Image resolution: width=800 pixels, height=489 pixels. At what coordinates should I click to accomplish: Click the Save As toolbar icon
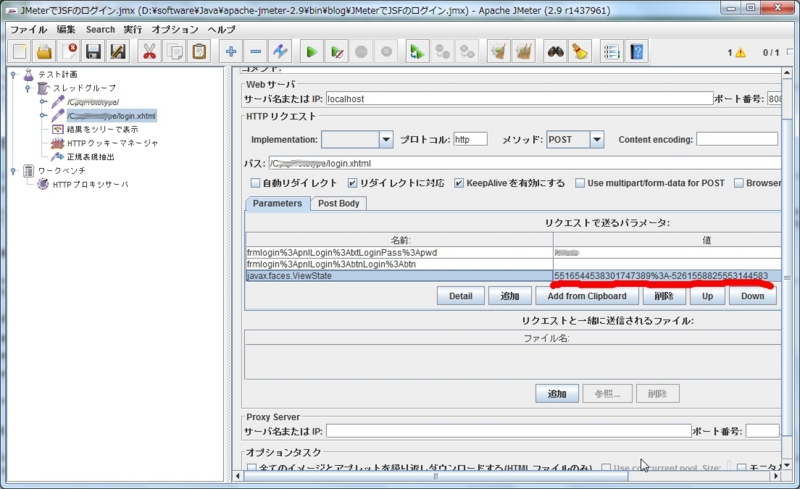[118, 52]
